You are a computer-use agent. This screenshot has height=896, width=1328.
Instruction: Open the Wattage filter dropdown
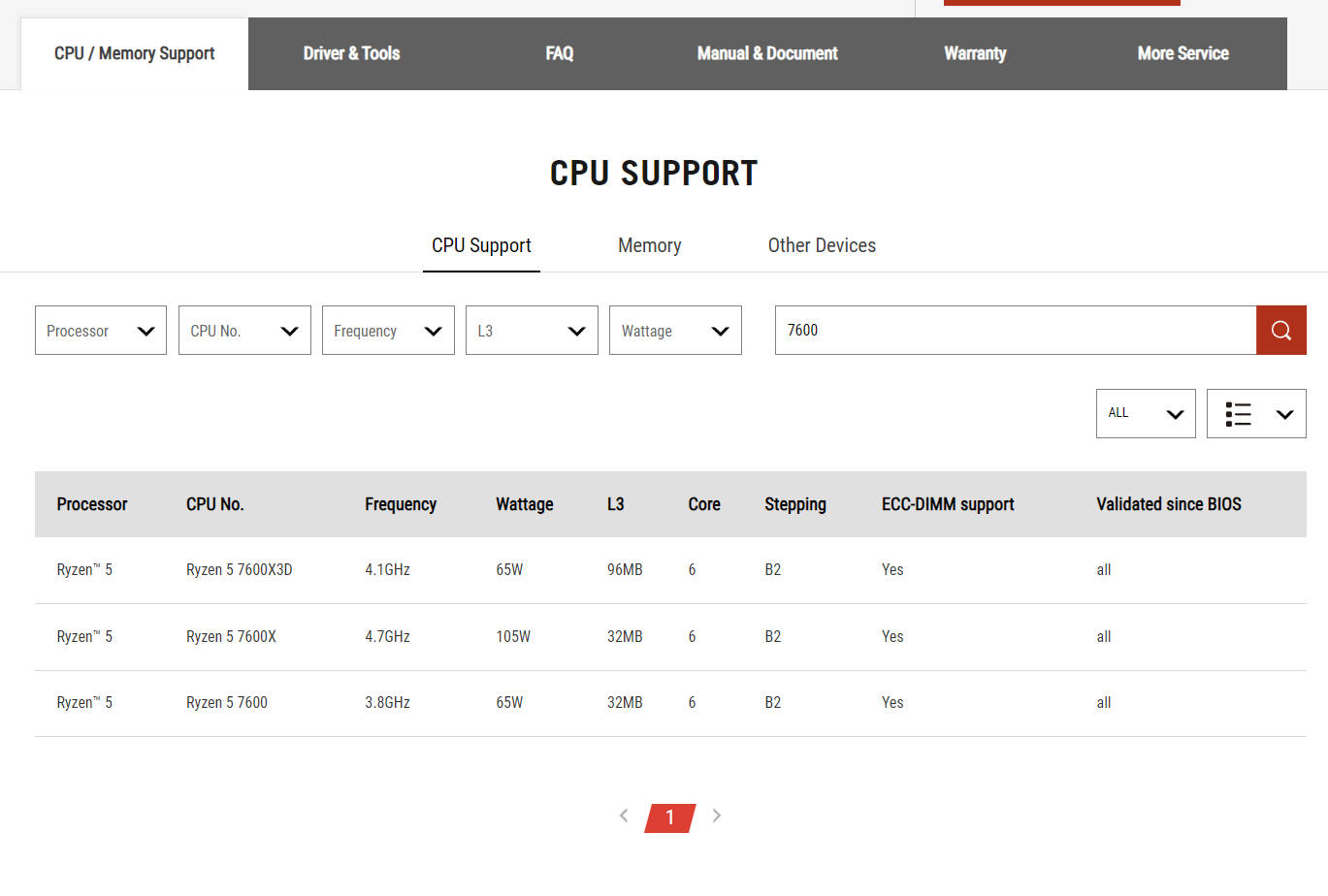[x=675, y=331]
